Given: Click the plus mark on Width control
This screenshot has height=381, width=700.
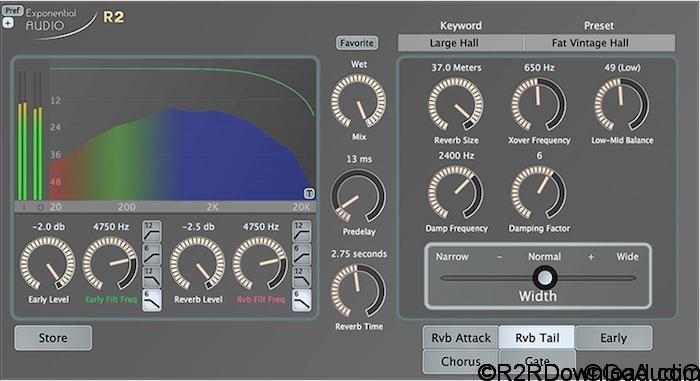Looking at the screenshot, I should [x=591, y=257].
